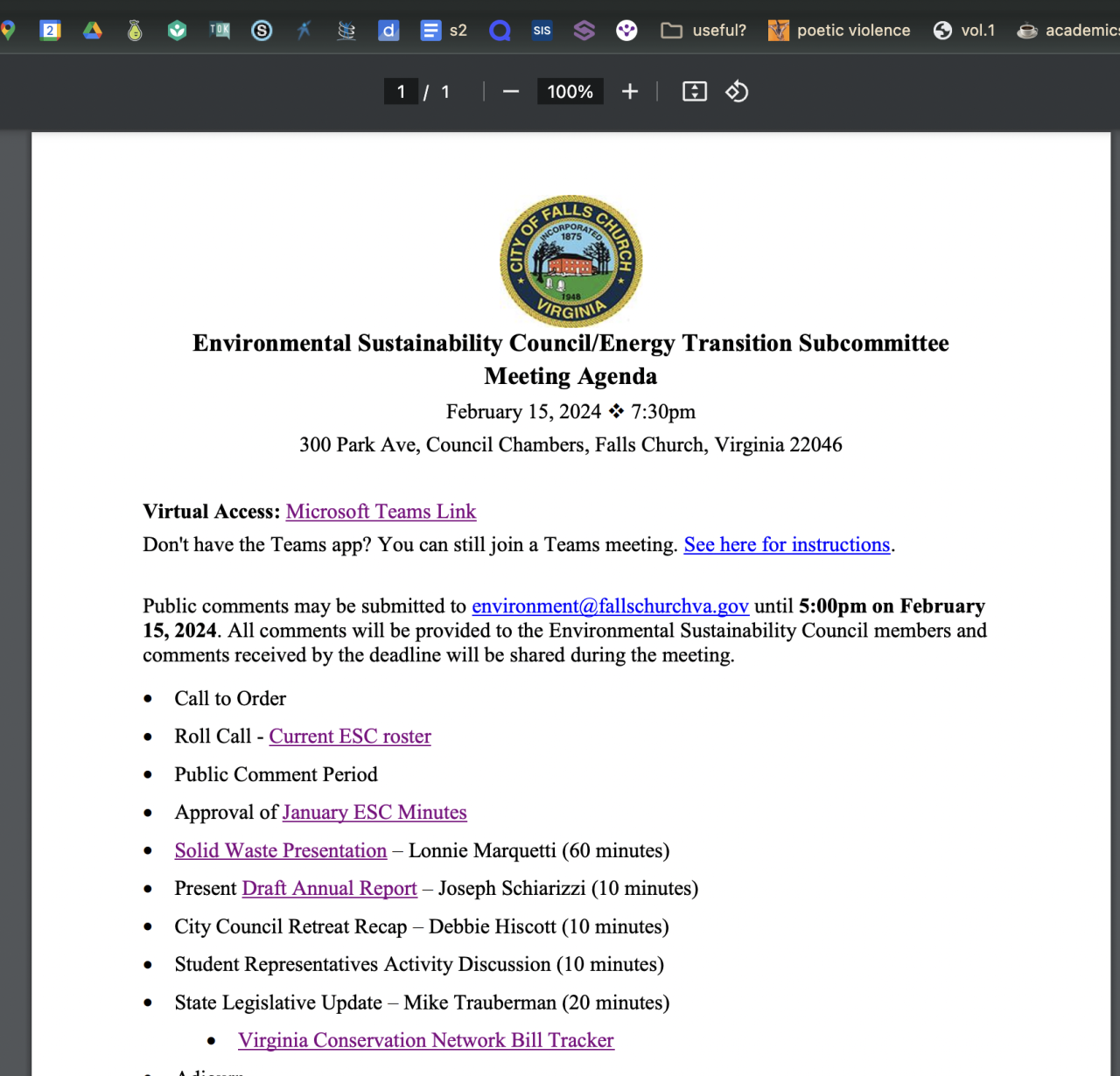This screenshot has height=1076, width=1120.
Task: Click 'Joseph Schiarizzi (10 minutes)' text
Action: pos(569,889)
